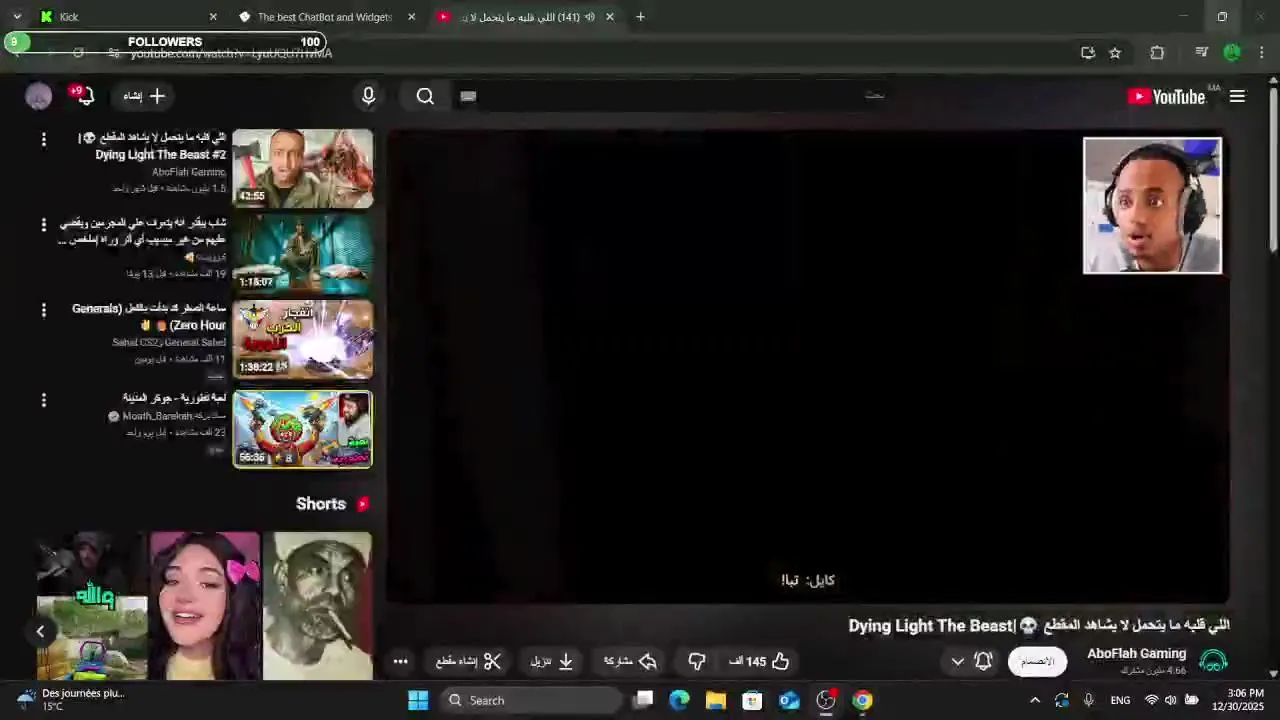The image size is (1280, 720).
Task: Bookmark this page with star icon
Action: click(1115, 53)
